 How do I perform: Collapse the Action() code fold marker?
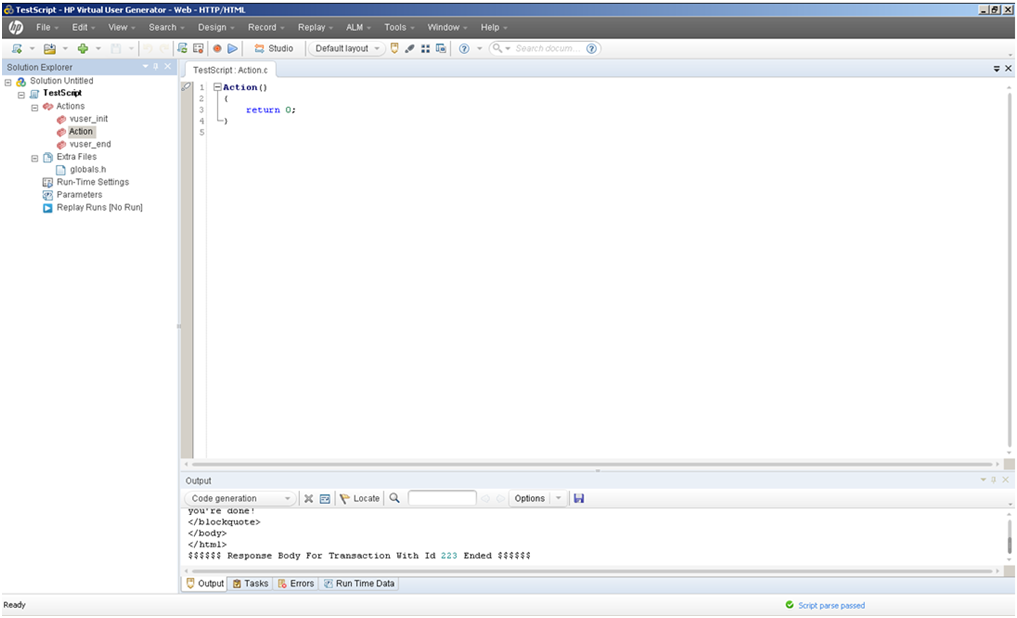(x=218, y=87)
